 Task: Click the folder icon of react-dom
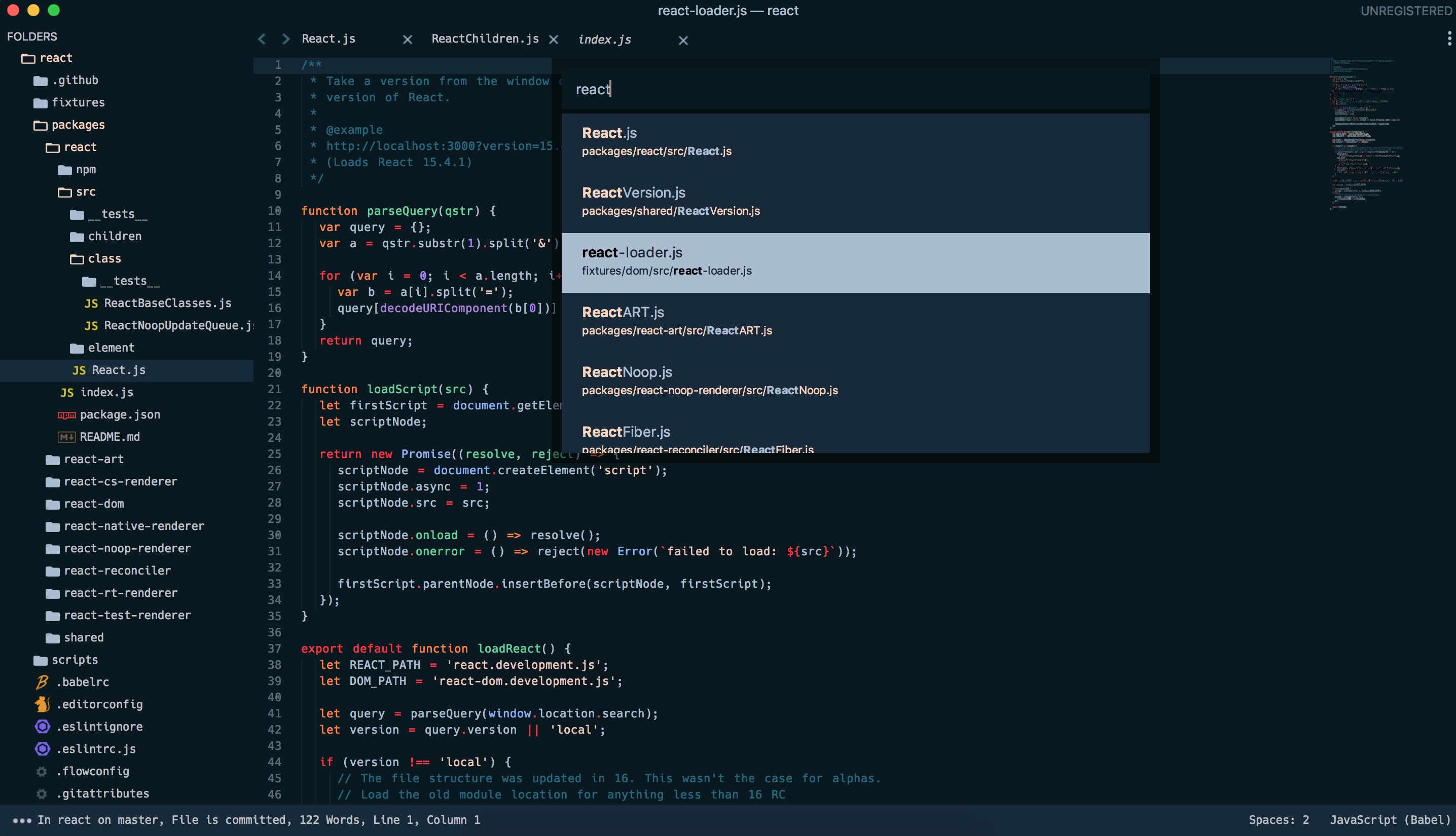[x=52, y=504]
